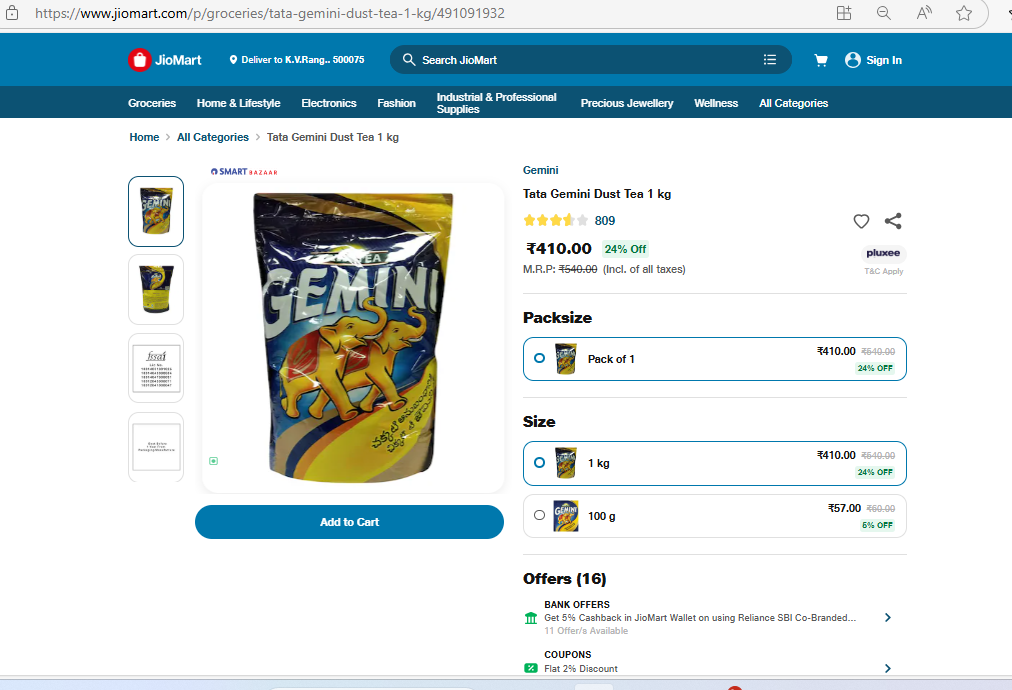
Task: Click browser zoom magnifier icon
Action: tap(884, 13)
